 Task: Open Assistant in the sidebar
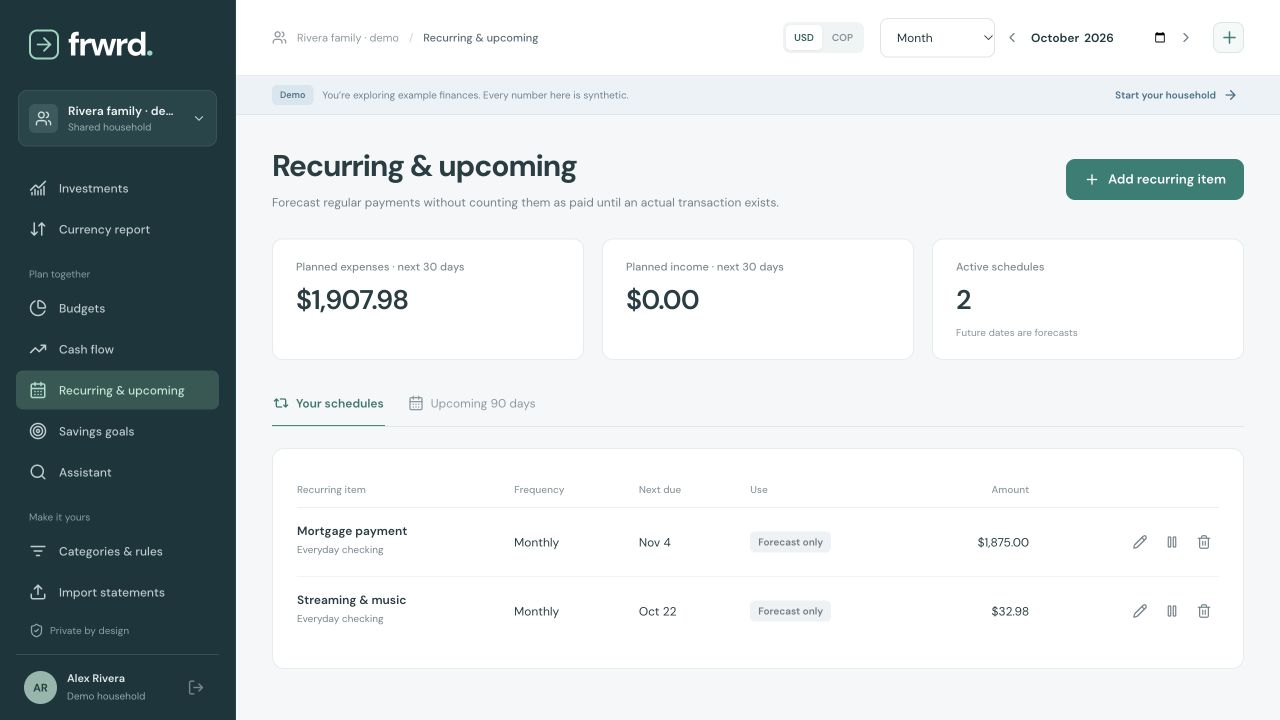click(117, 472)
